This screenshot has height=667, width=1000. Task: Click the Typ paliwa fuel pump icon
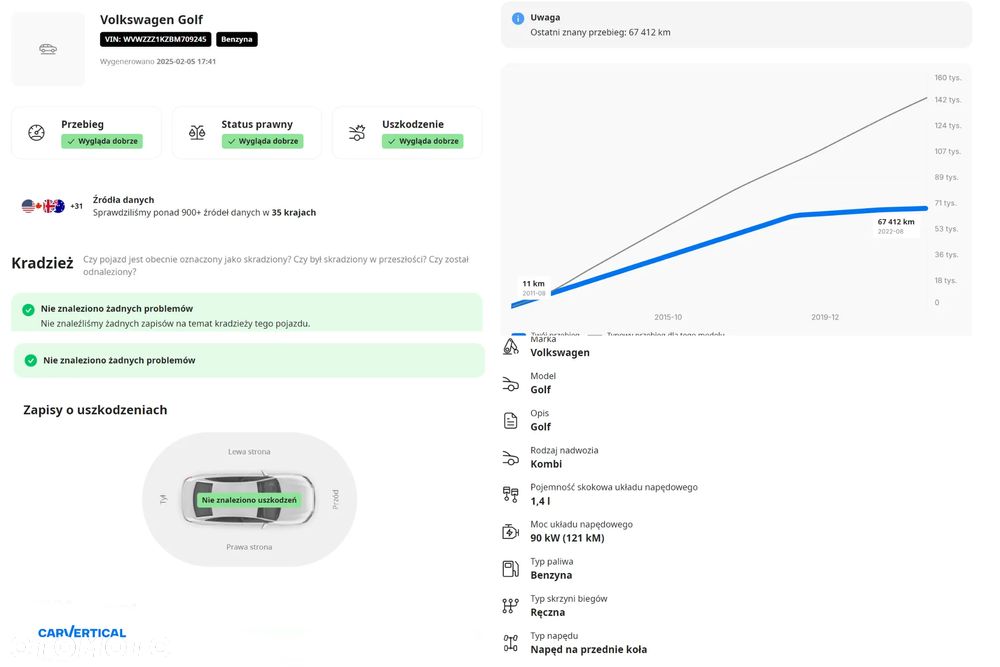(511, 569)
